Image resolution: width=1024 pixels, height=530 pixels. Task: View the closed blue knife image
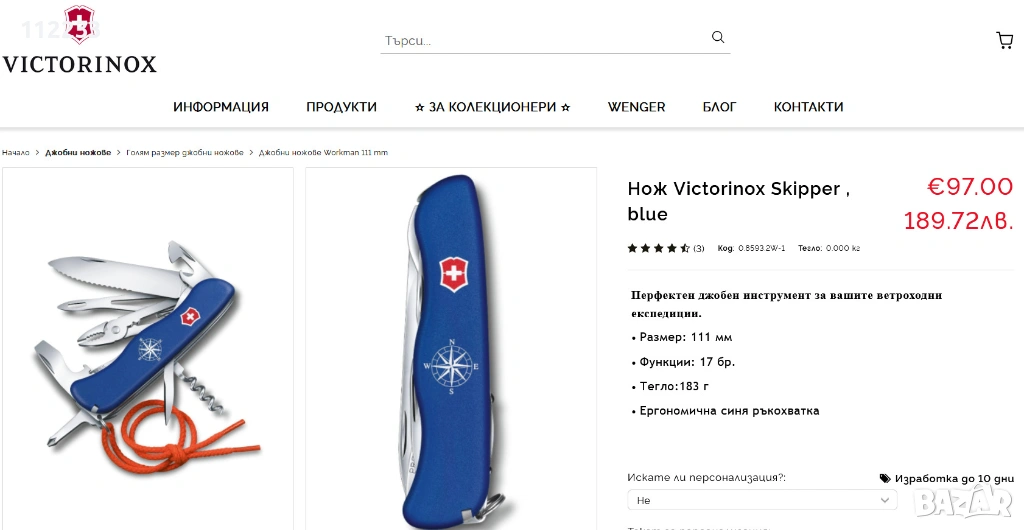[x=451, y=349]
